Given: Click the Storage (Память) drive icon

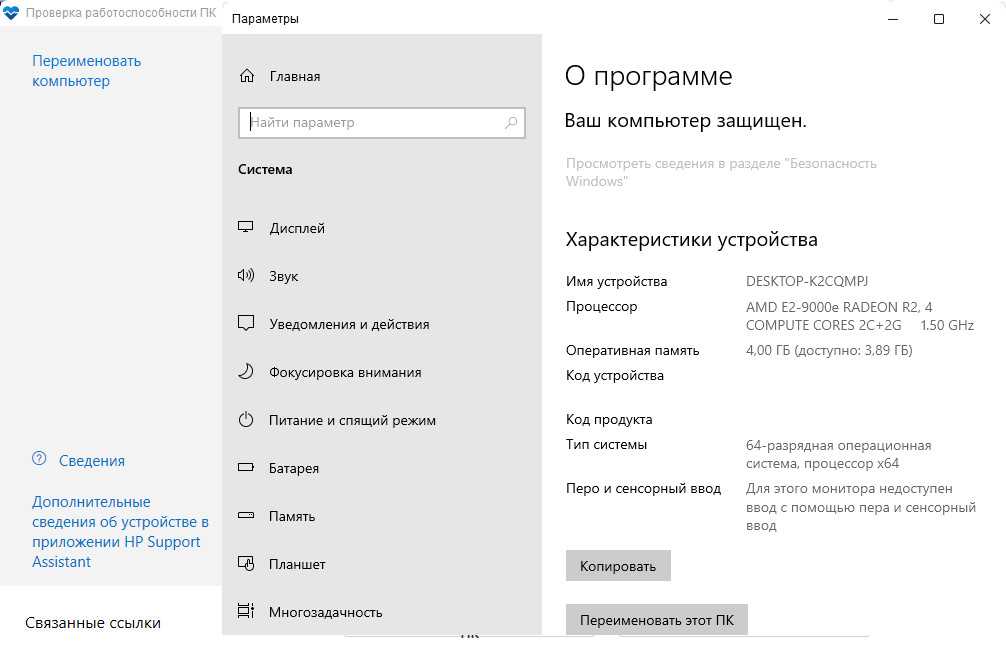Looking at the screenshot, I should point(246,516).
